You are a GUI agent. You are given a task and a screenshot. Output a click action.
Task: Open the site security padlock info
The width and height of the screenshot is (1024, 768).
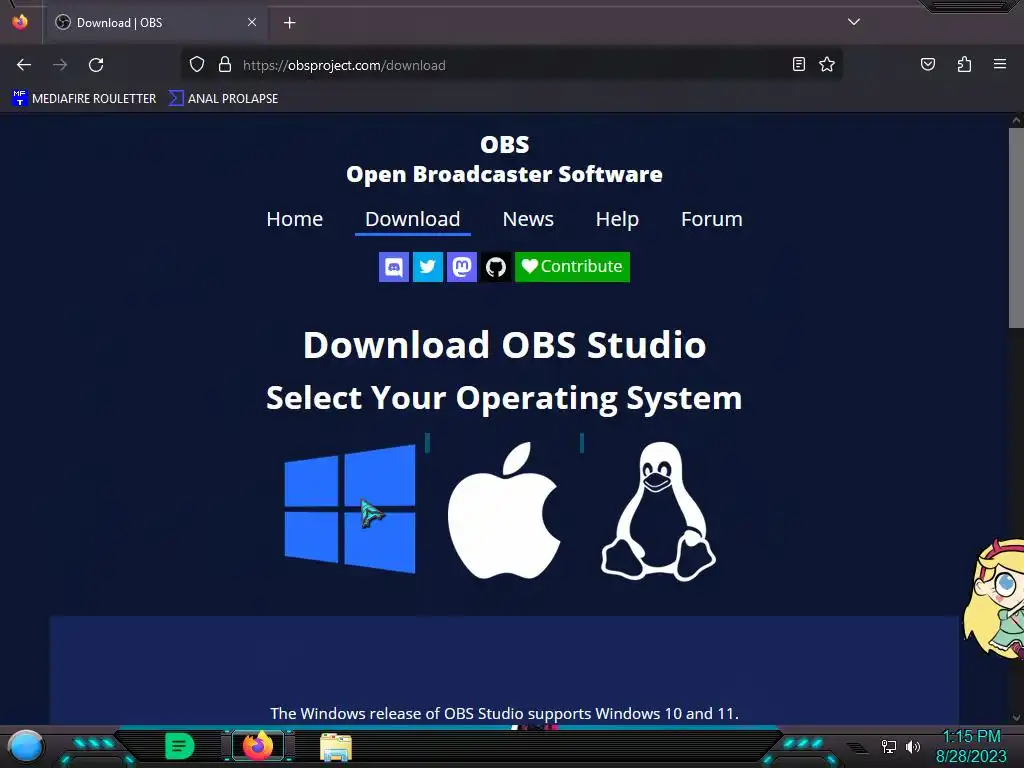tap(225, 65)
